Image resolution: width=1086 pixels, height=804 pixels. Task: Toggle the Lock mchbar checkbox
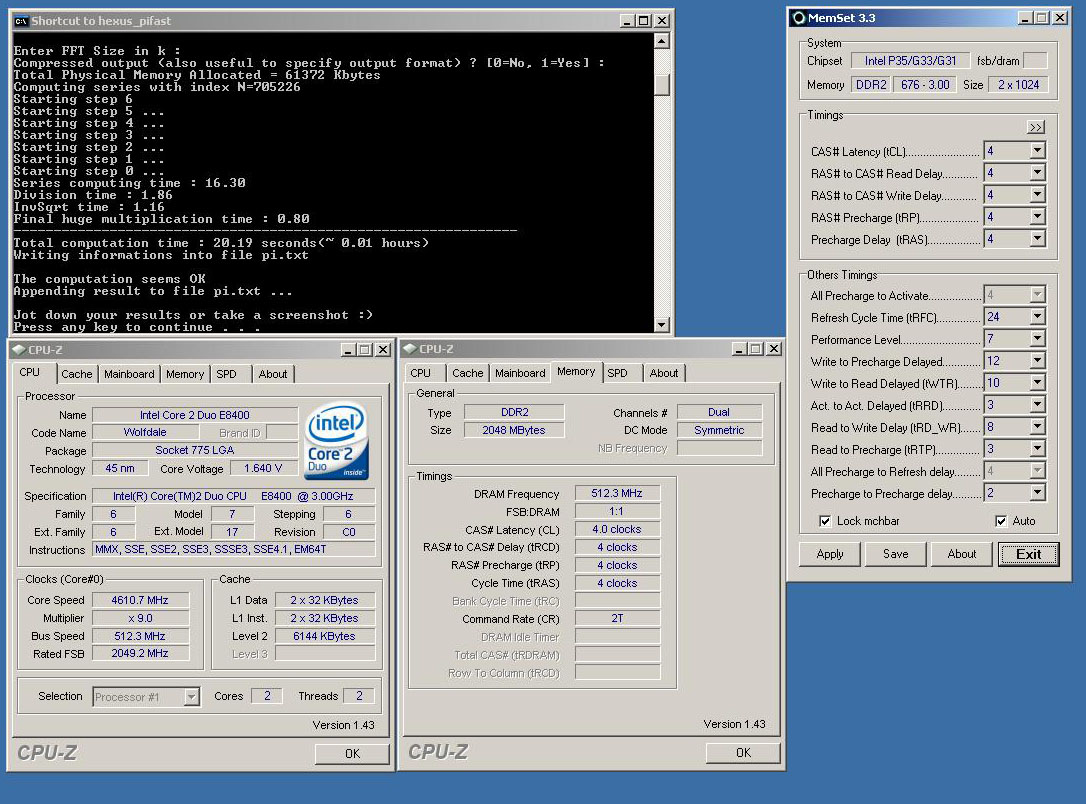click(x=825, y=521)
